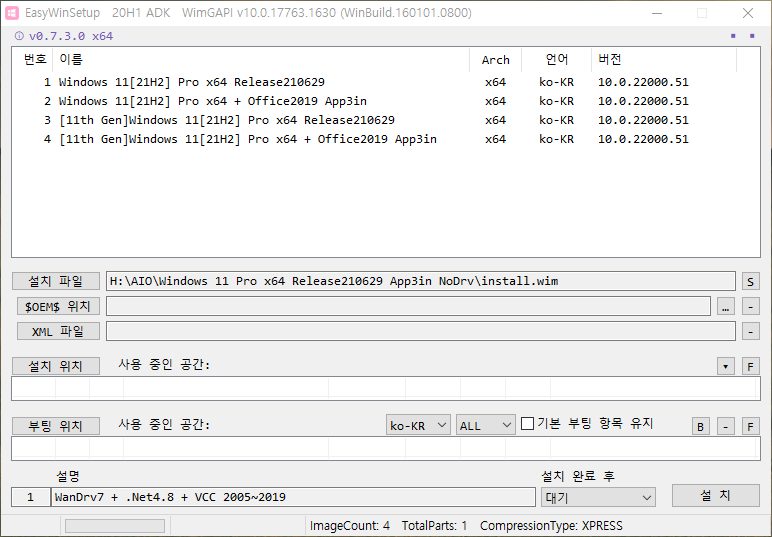Click the index number field showing 1
Screen dimensions: 772x537
[31, 497]
